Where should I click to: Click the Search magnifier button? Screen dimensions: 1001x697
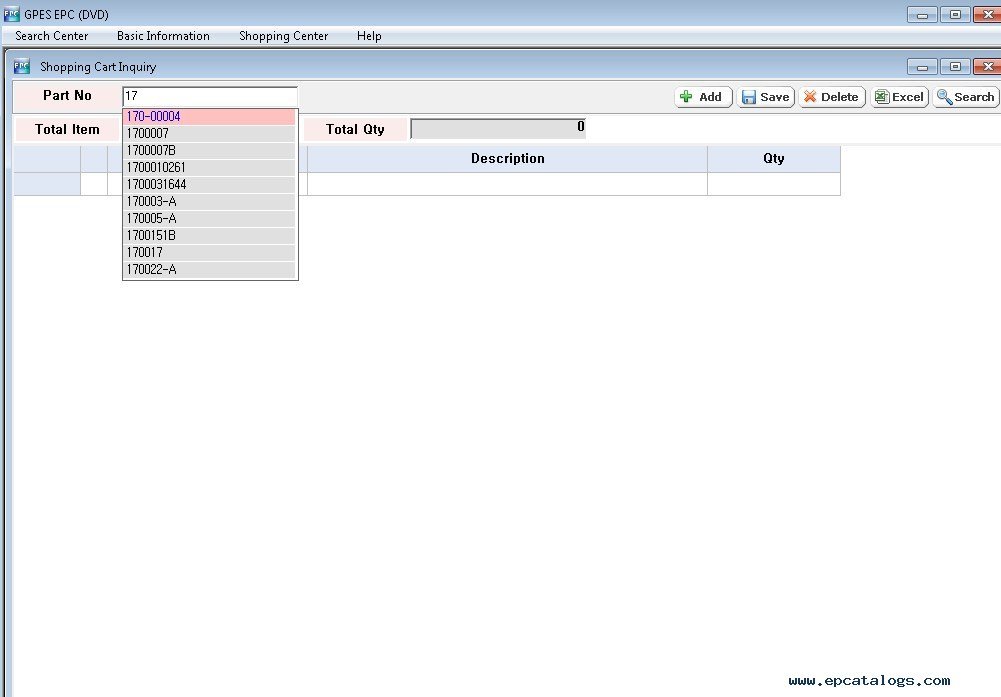pyautogui.click(x=965, y=97)
